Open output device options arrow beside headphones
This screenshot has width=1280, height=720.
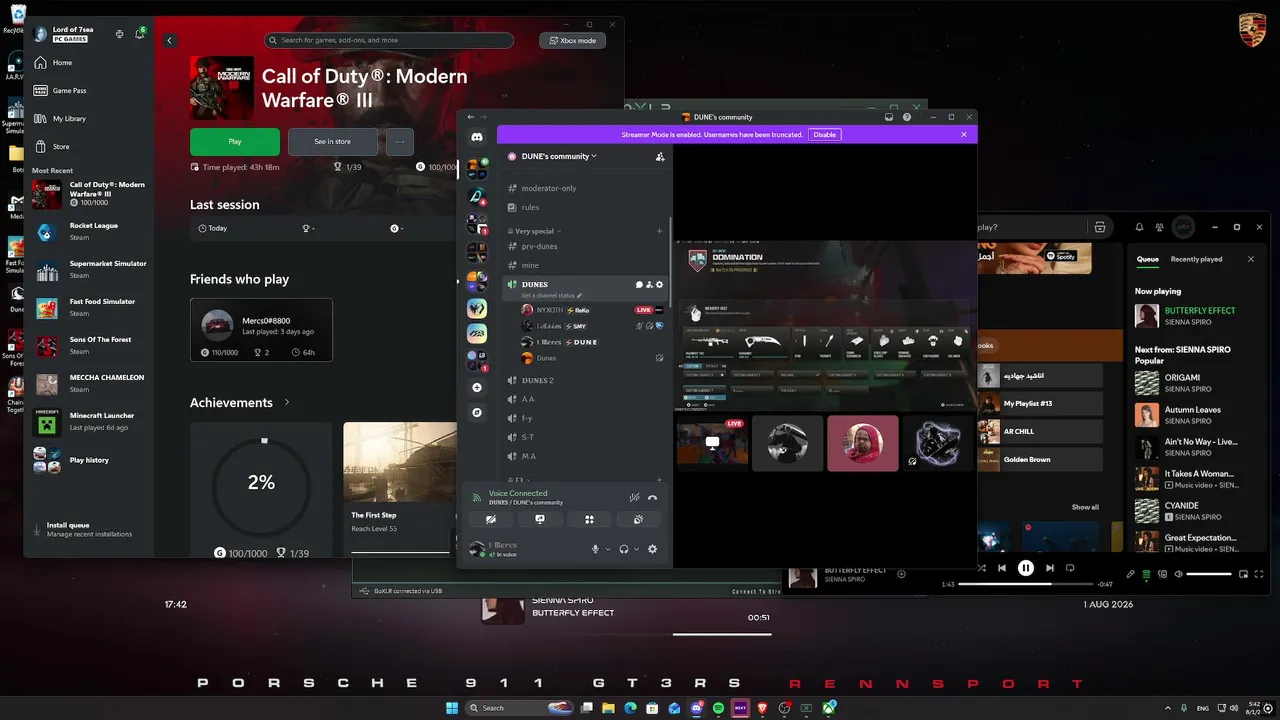pyautogui.click(x=636, y=549)
